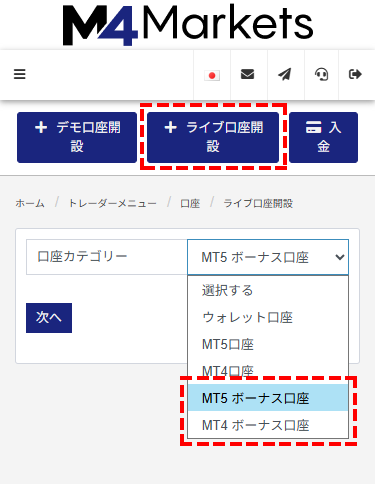Open the 口座 breadcrumb link
375x484 pixels.
pos(190,203)
